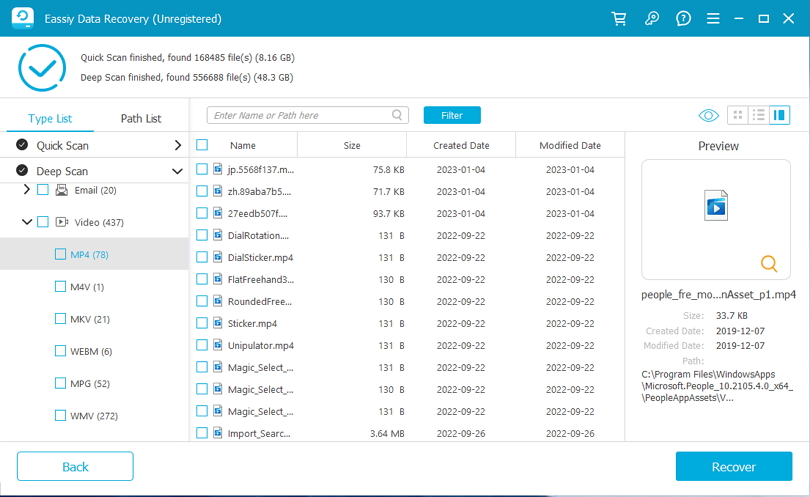The width and height of the screenshot is (810, 497).
Task: Sort by the Modified Date column header
Action: point(570,145)
